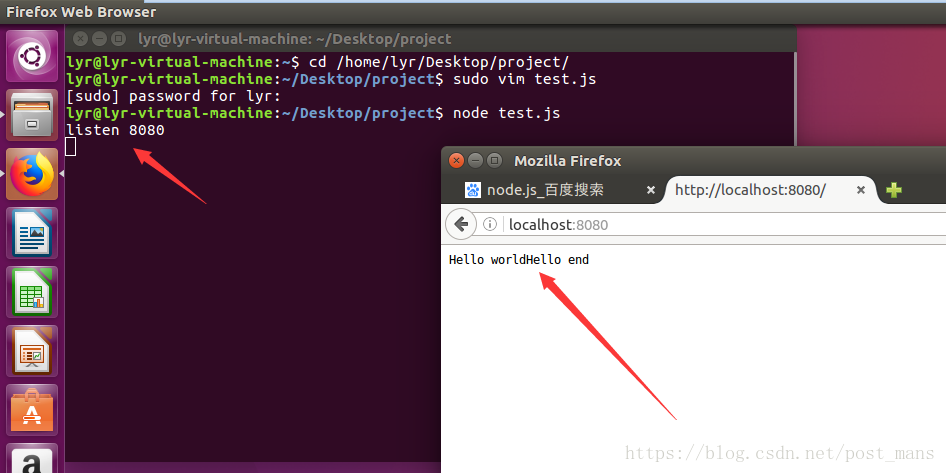
Task: Minimize the Mozilla Firefox window
Action: click(475, 160)
